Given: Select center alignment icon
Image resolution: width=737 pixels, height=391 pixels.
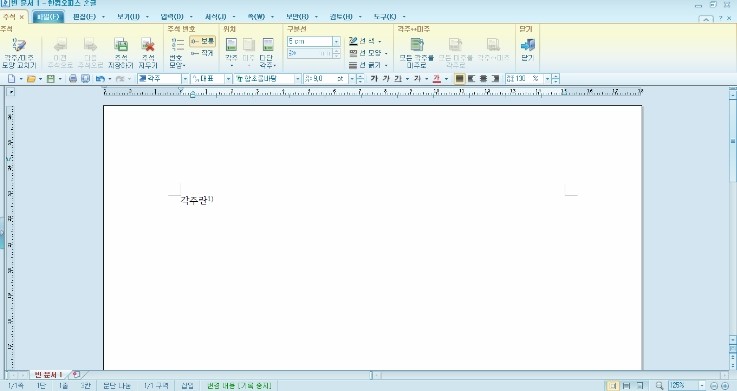Looking at the screenshot, I should [483, 79].
